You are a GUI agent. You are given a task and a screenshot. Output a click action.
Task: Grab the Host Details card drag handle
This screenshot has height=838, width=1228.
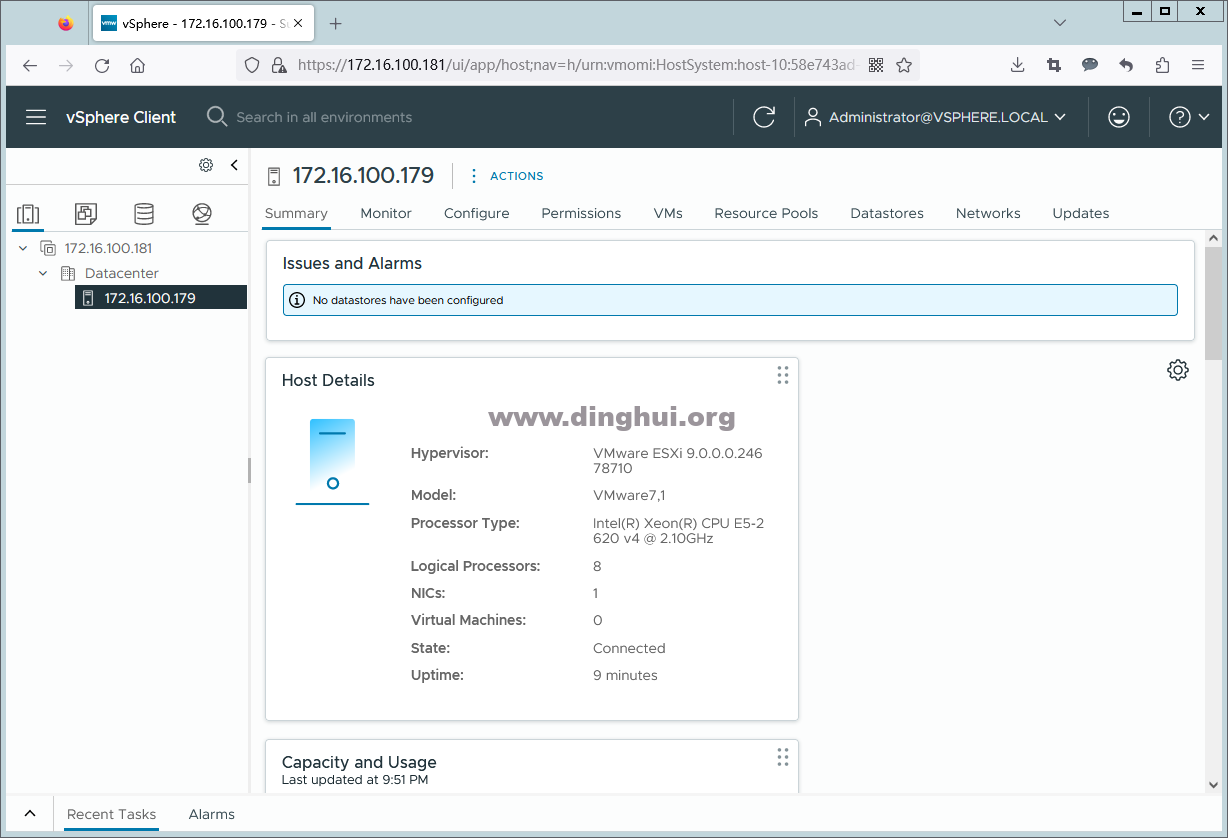782,375
